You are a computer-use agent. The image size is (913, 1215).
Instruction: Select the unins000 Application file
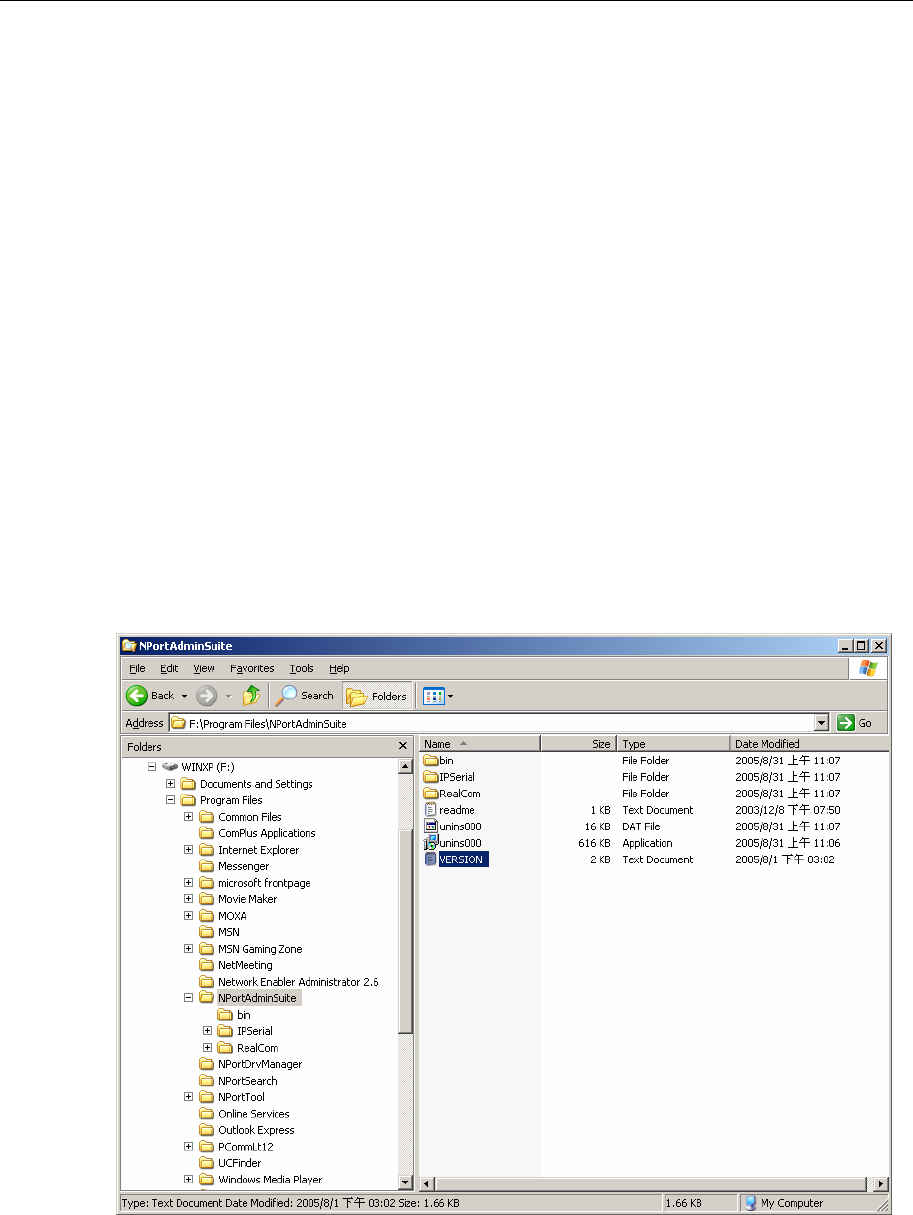(x=453, y=843)
